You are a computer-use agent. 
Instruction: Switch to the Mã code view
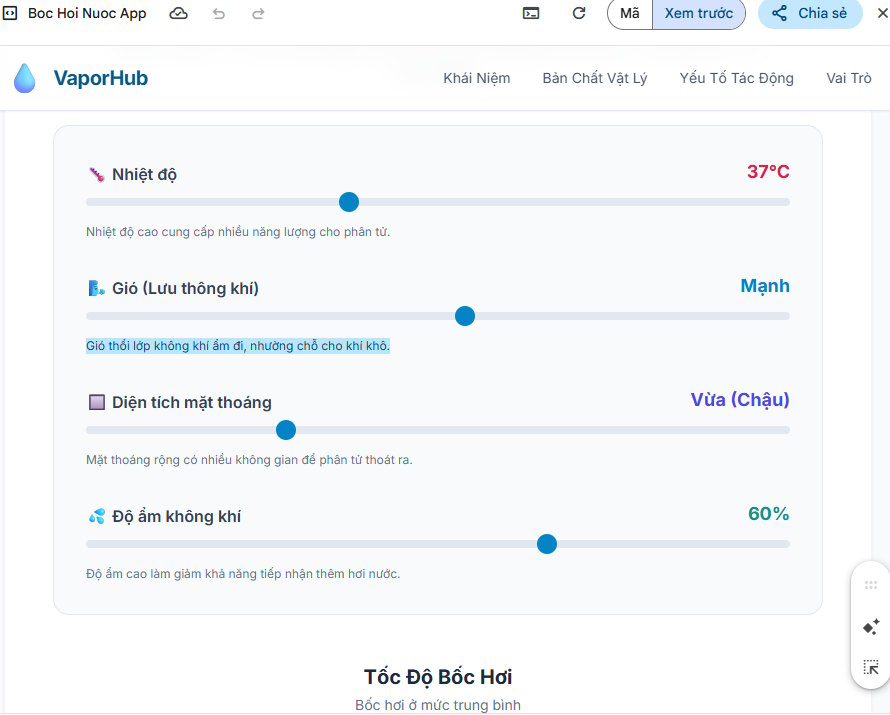pos(630,13)
